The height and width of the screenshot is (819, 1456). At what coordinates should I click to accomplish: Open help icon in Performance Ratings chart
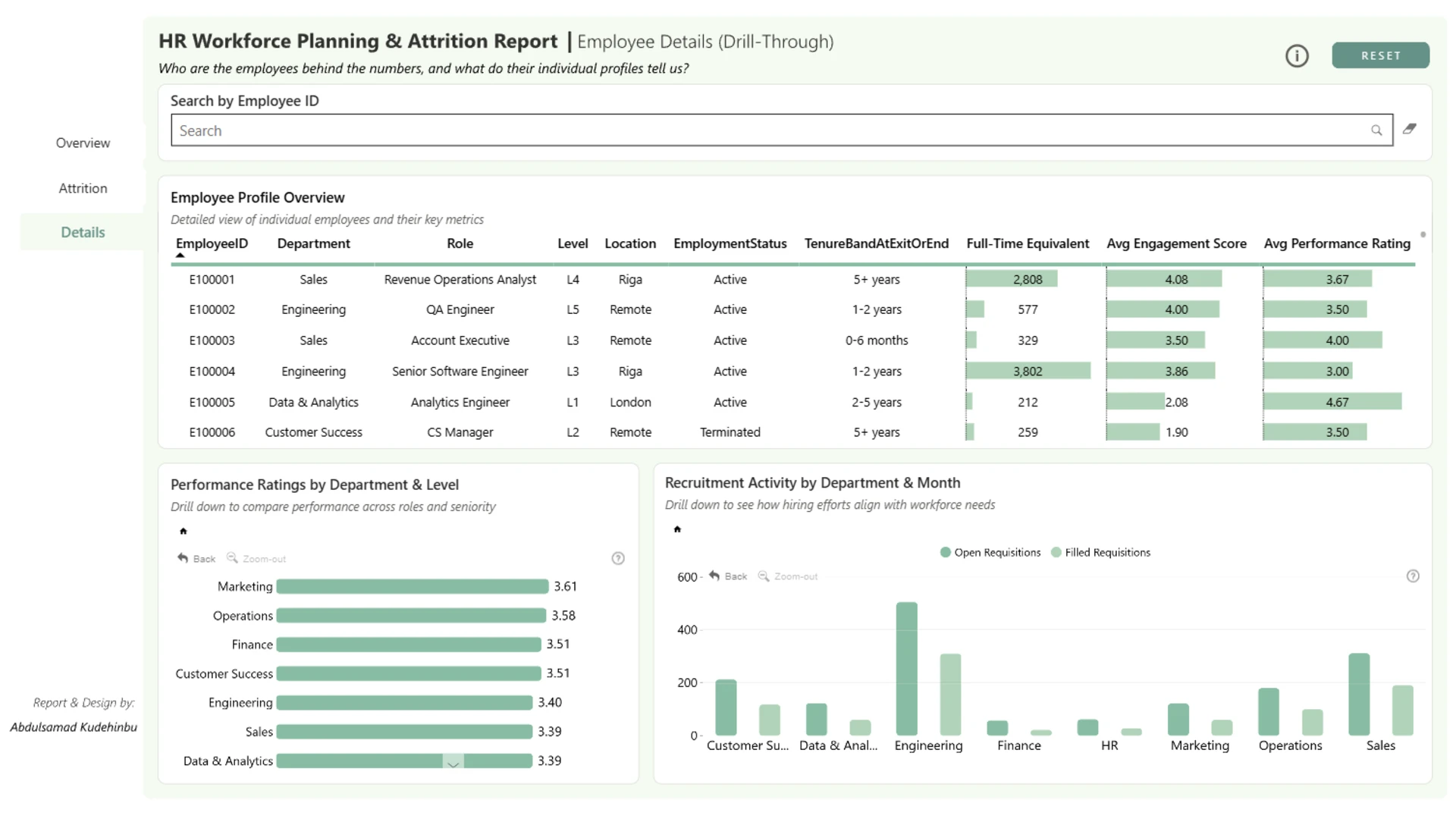point(618,558)
